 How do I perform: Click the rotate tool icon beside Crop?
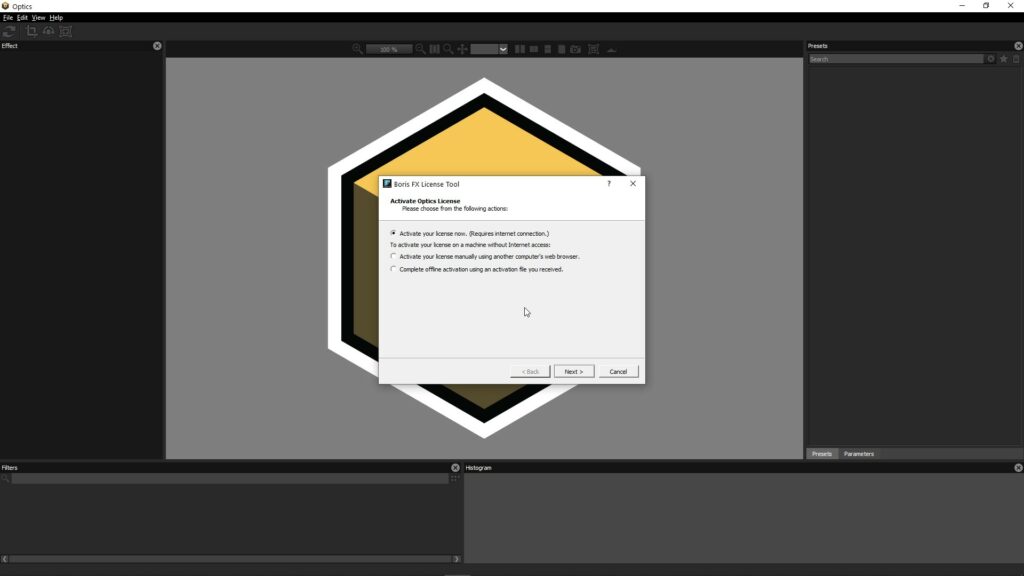48,31
